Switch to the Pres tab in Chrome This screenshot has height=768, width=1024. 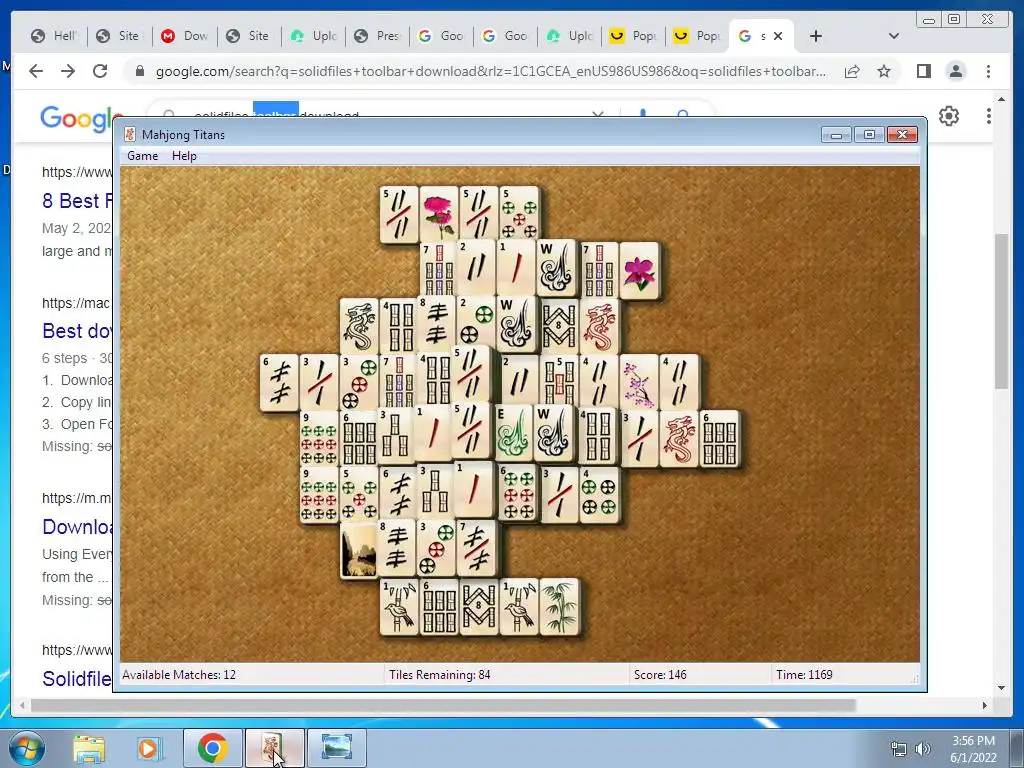click(x=377, y=36)
